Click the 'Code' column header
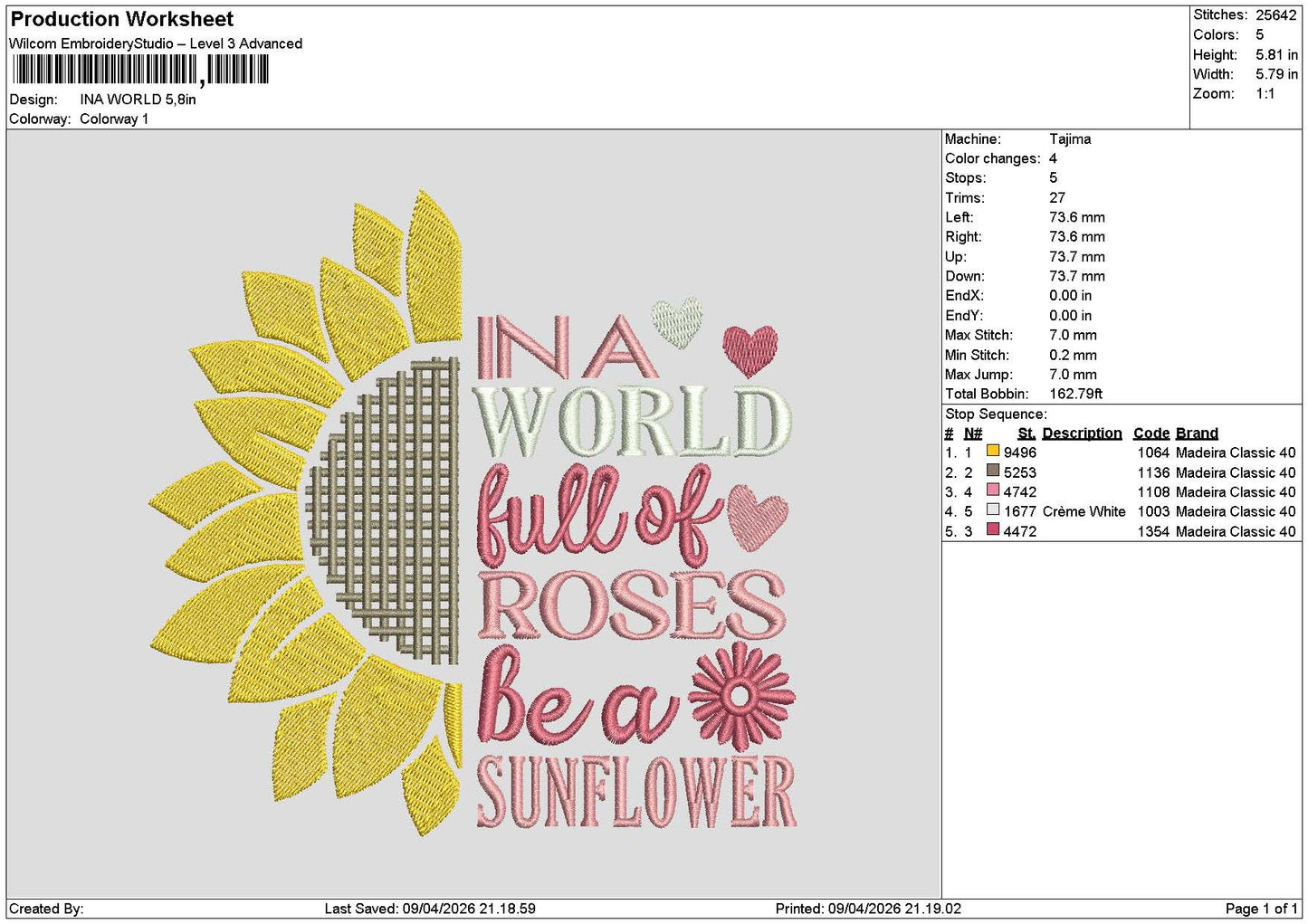The image size is (1308, 924). pos(1151,433)
